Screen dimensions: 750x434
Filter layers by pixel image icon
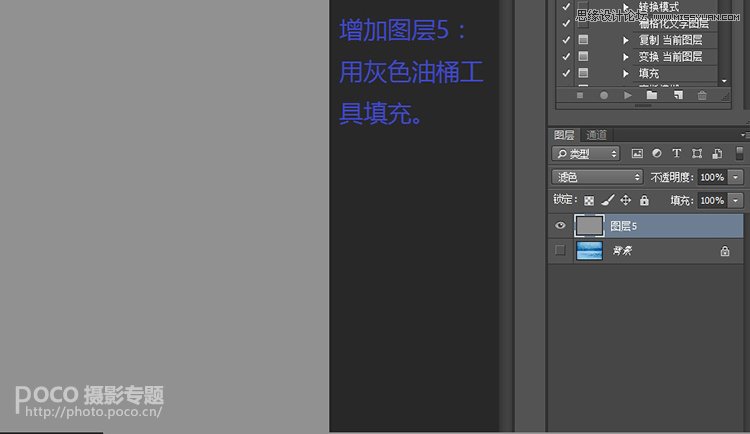tap(637, 154)
